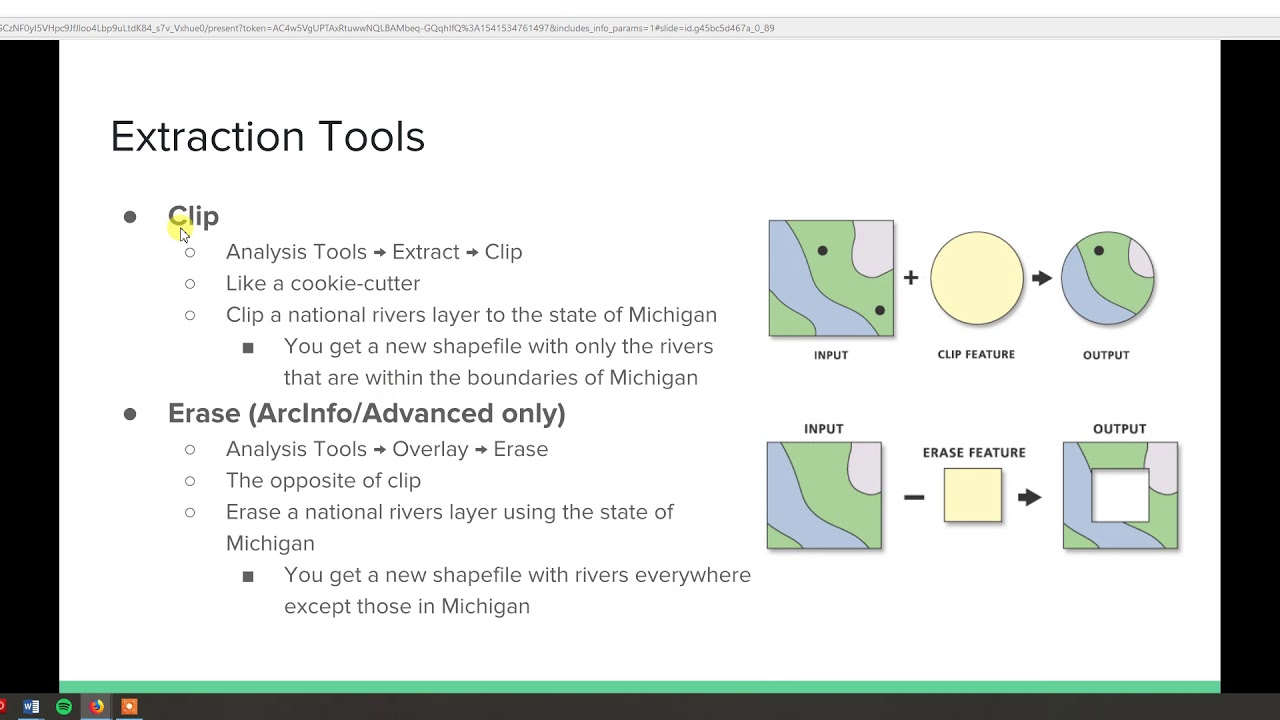Click 'Analysis Tools → Overlay → Erase' line
1280x720 pixels.
pos(387,449)
